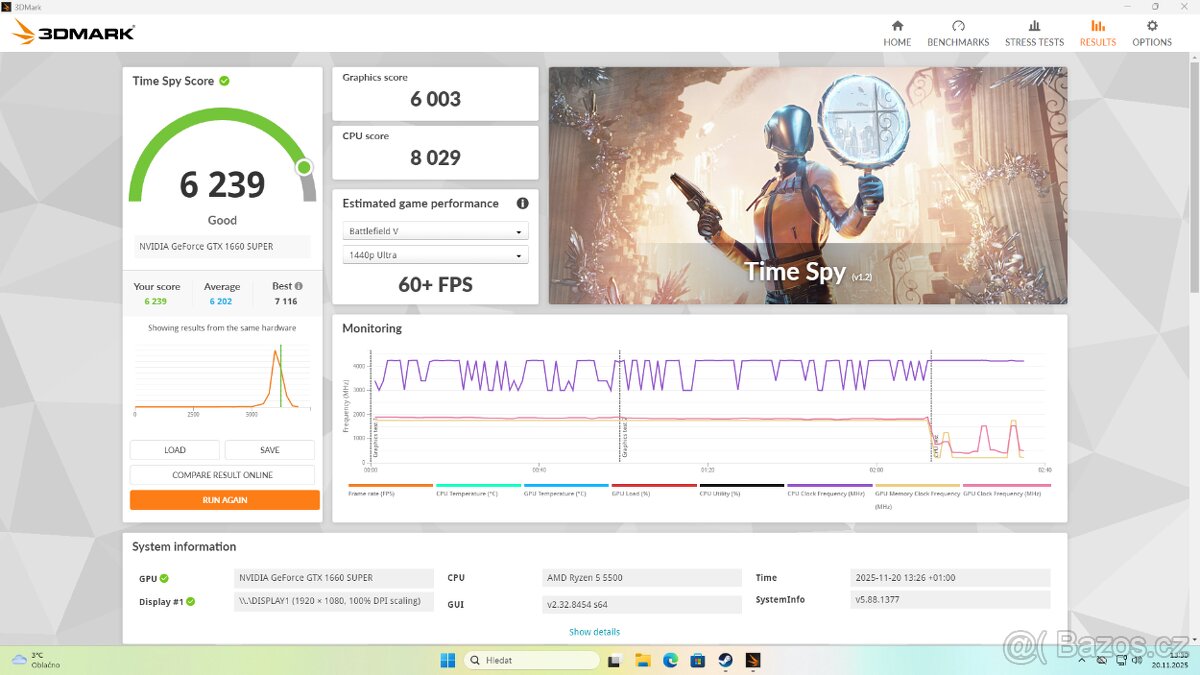Open the Steam icon in the taskbar

pyautogui.click(x=724, y=660)
